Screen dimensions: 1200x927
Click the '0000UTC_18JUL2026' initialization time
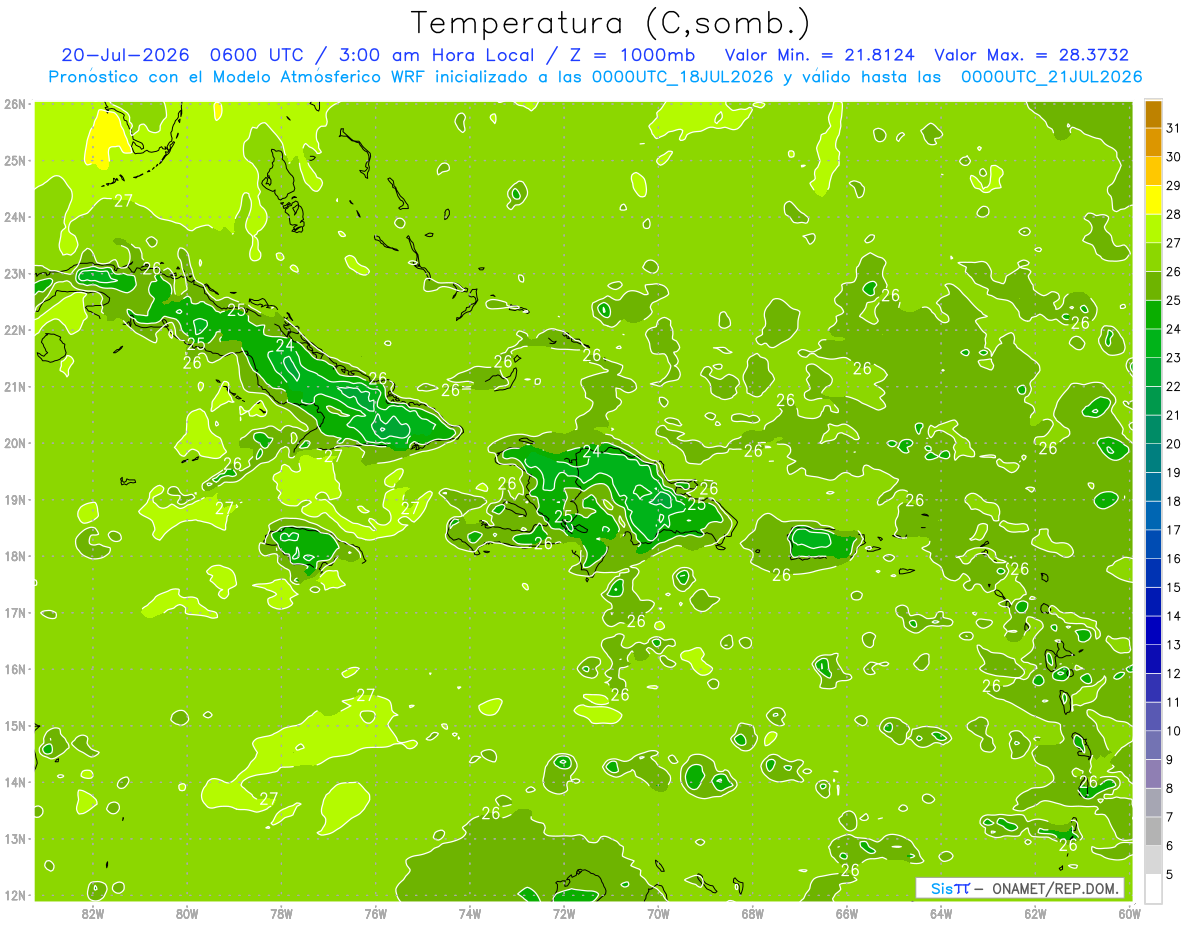tap(683, 77)
